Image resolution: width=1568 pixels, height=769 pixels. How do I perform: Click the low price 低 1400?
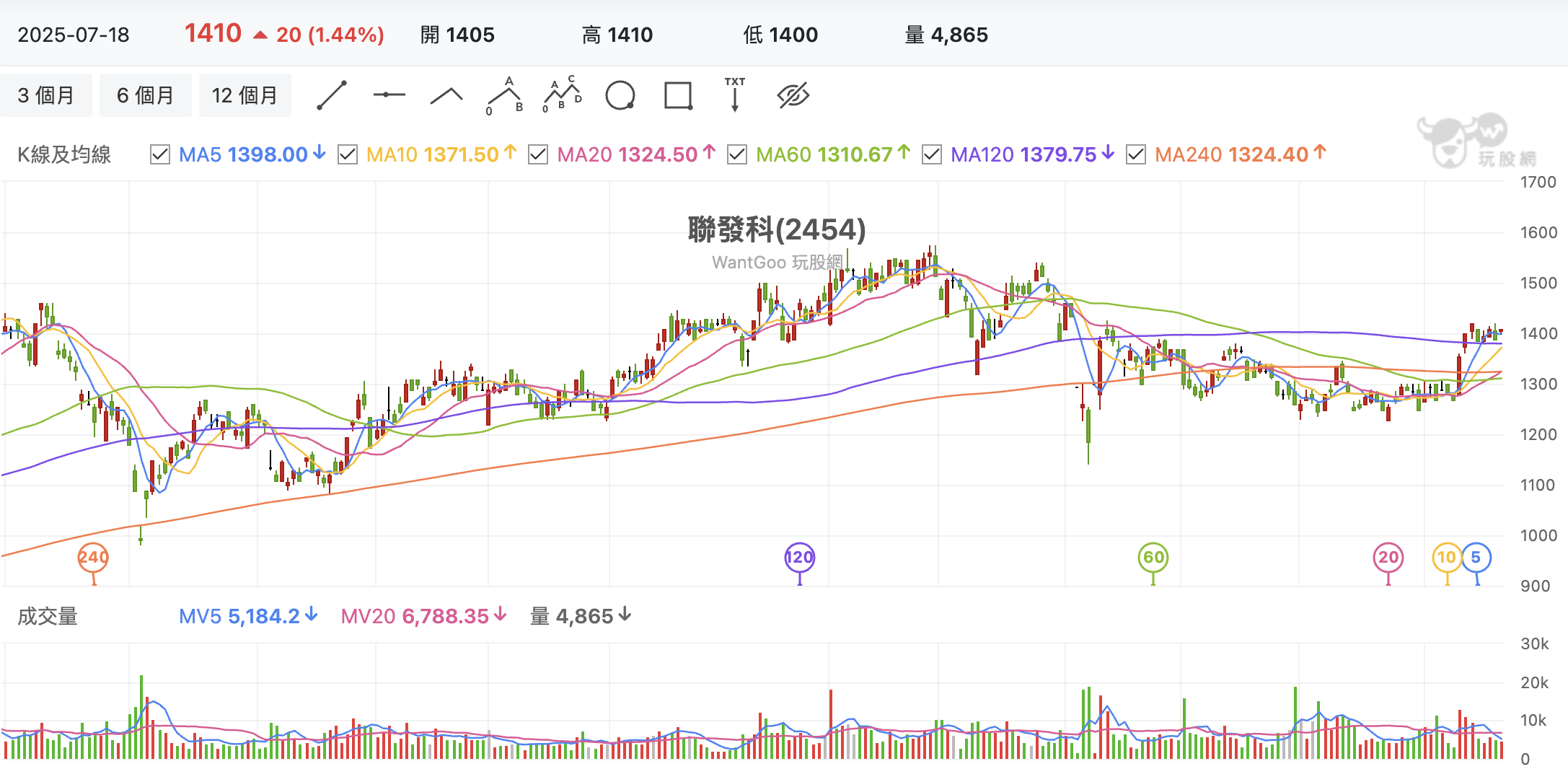pyautogui.click(x=780, y=35)
